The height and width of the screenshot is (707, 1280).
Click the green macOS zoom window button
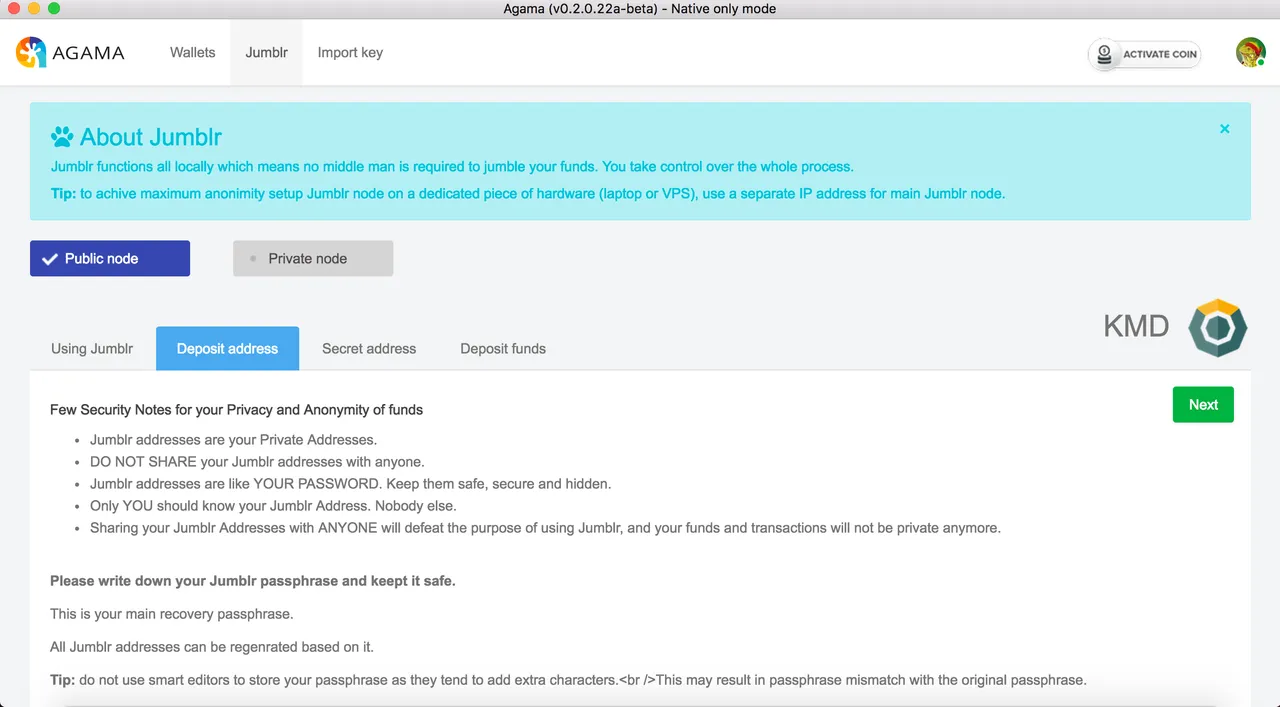tap(54, 9)
